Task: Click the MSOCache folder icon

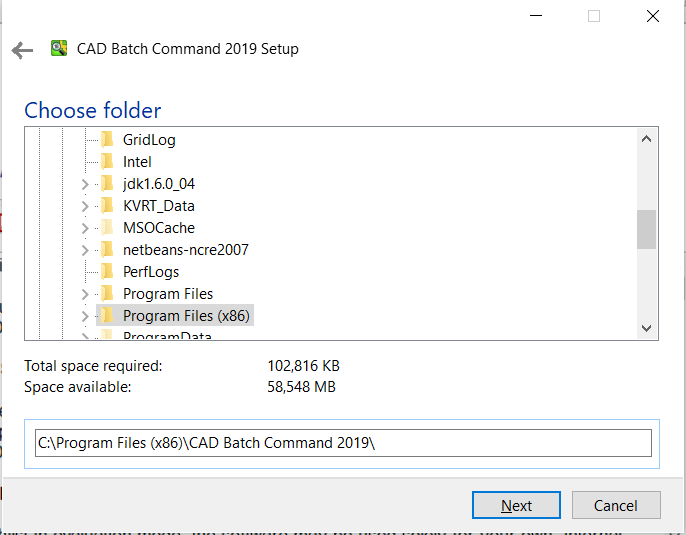Action: pyautogui.click(x=107, y=227)
